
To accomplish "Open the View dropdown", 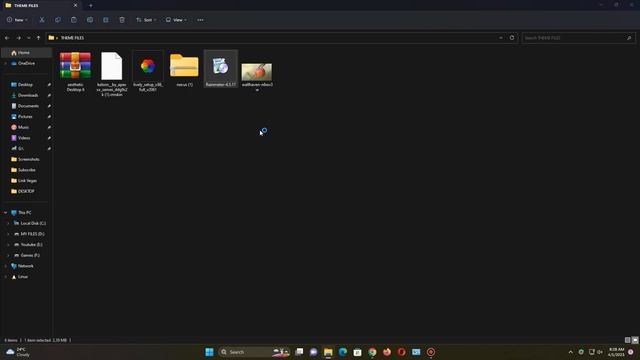I will (176, 20).
